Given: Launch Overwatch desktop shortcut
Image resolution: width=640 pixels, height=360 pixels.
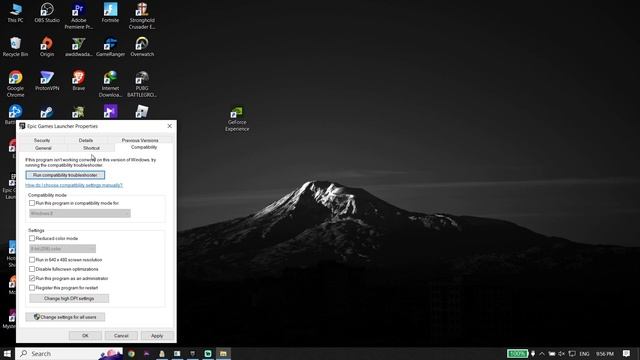Looking at the screenshot, I should click(142, 47).
